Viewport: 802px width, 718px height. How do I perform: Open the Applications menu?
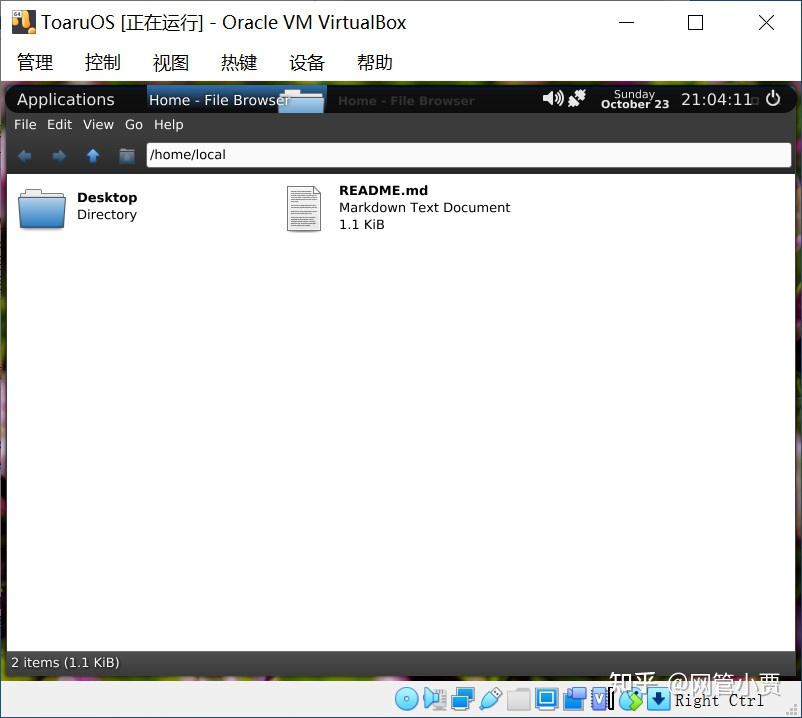click(x=65, y=99)
